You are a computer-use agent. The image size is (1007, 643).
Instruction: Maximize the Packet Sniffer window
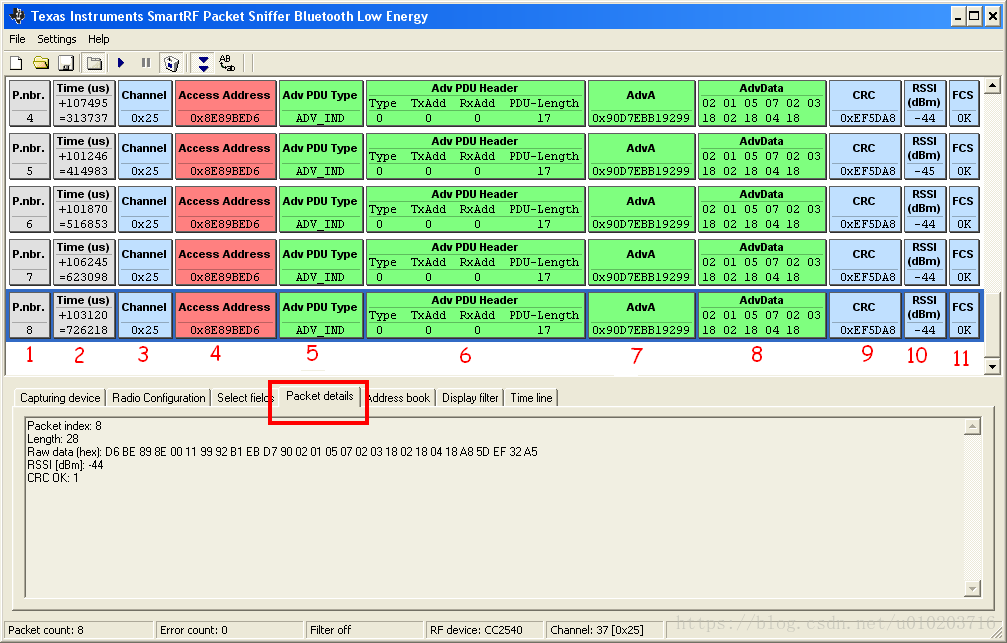[974, 16]
